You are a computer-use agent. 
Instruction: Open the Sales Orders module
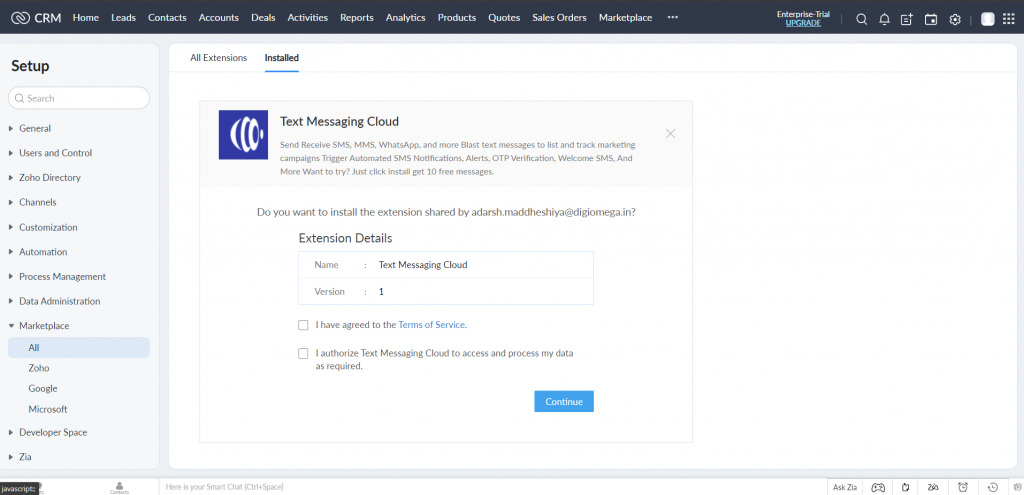[x=559, y=18]
